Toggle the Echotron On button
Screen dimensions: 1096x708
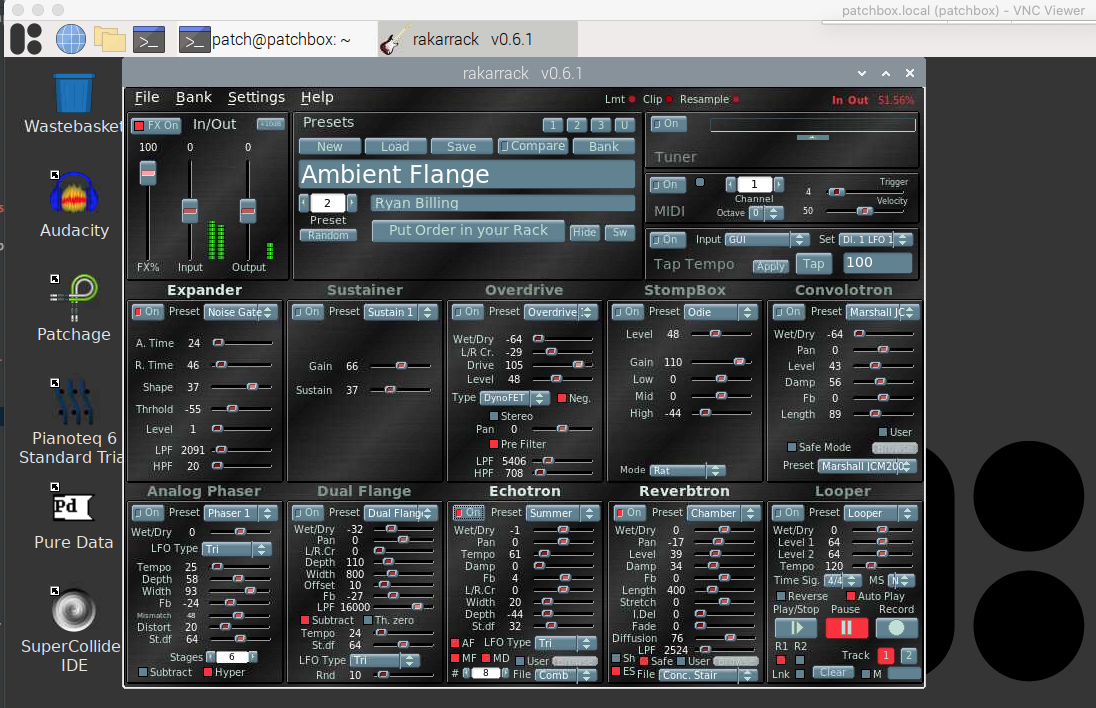pos(468,513)
